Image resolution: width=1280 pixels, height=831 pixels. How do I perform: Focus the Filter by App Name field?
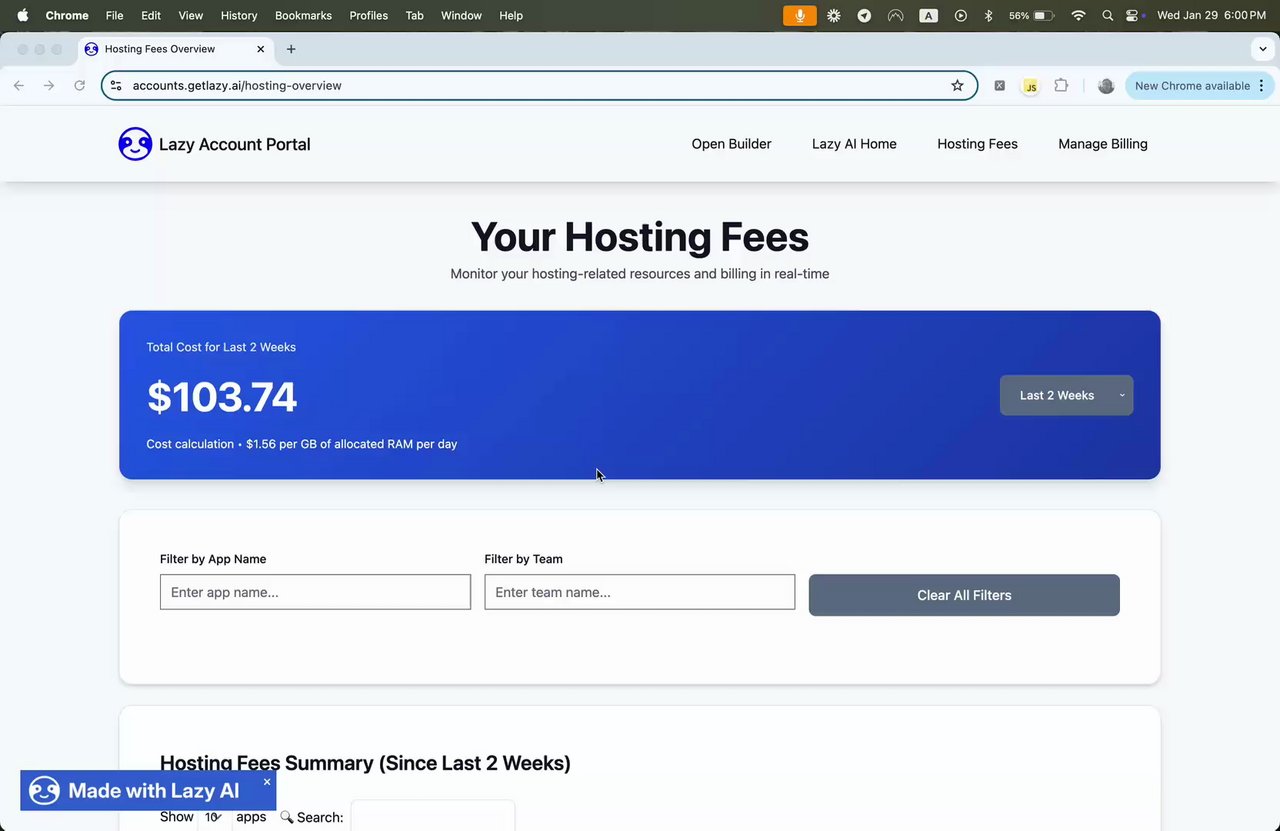tap(315, 592)
